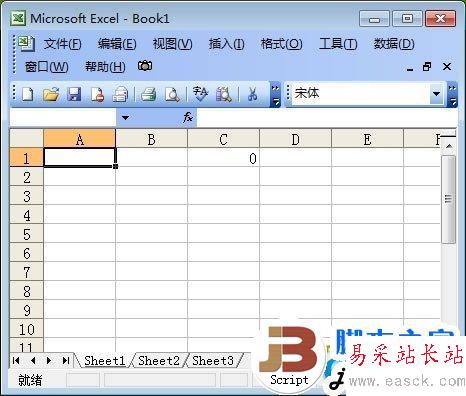Click the Open folder icon

click(51, 94)
